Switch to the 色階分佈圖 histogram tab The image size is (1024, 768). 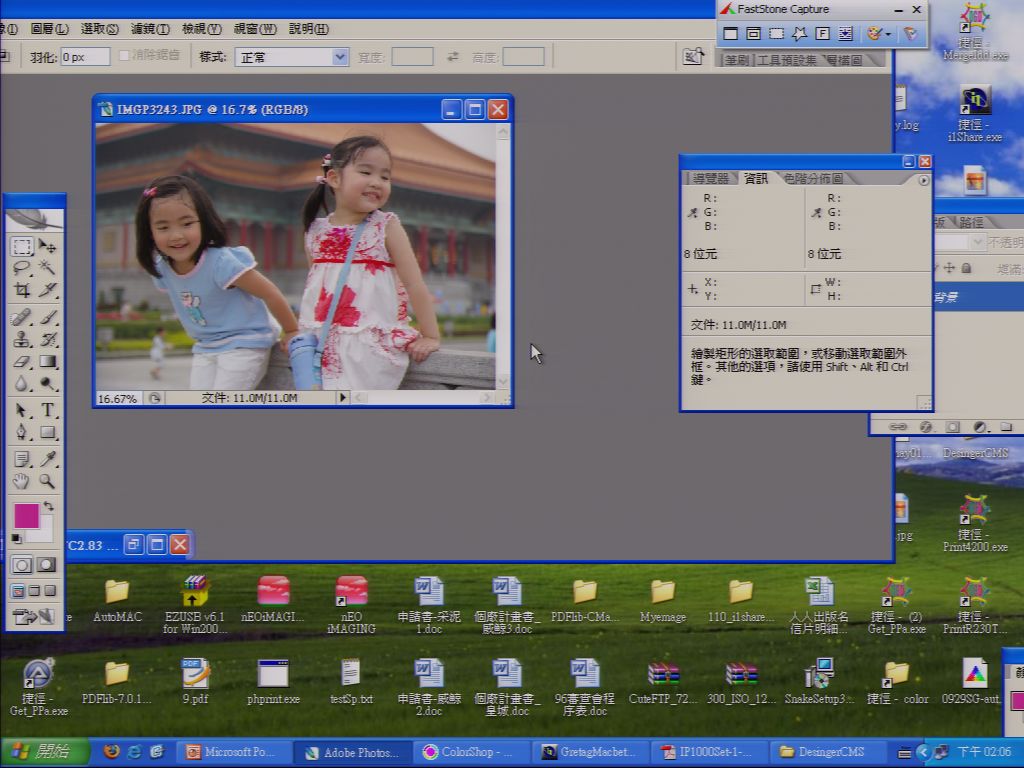click(x=814, y=178)
